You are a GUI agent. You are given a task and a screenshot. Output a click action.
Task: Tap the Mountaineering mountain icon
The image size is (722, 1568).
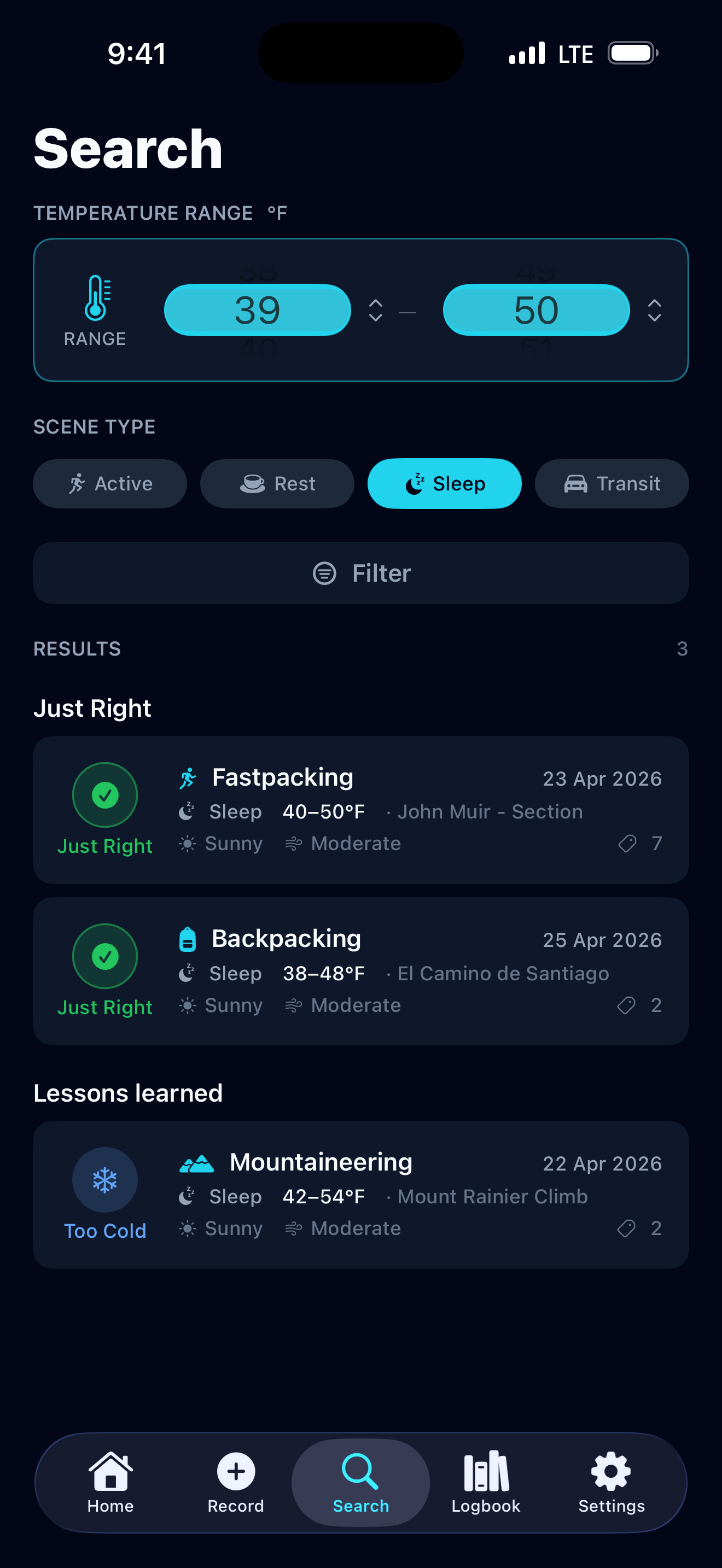pos(196,1163)
